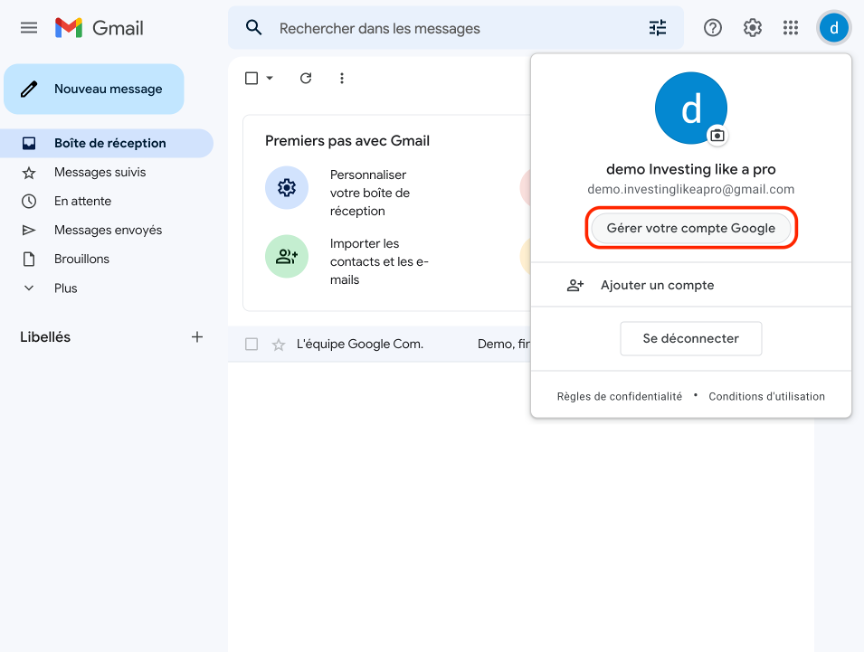864x652 pixels.
Task: Compose with Nouveau message button
Action: (94, 89)
